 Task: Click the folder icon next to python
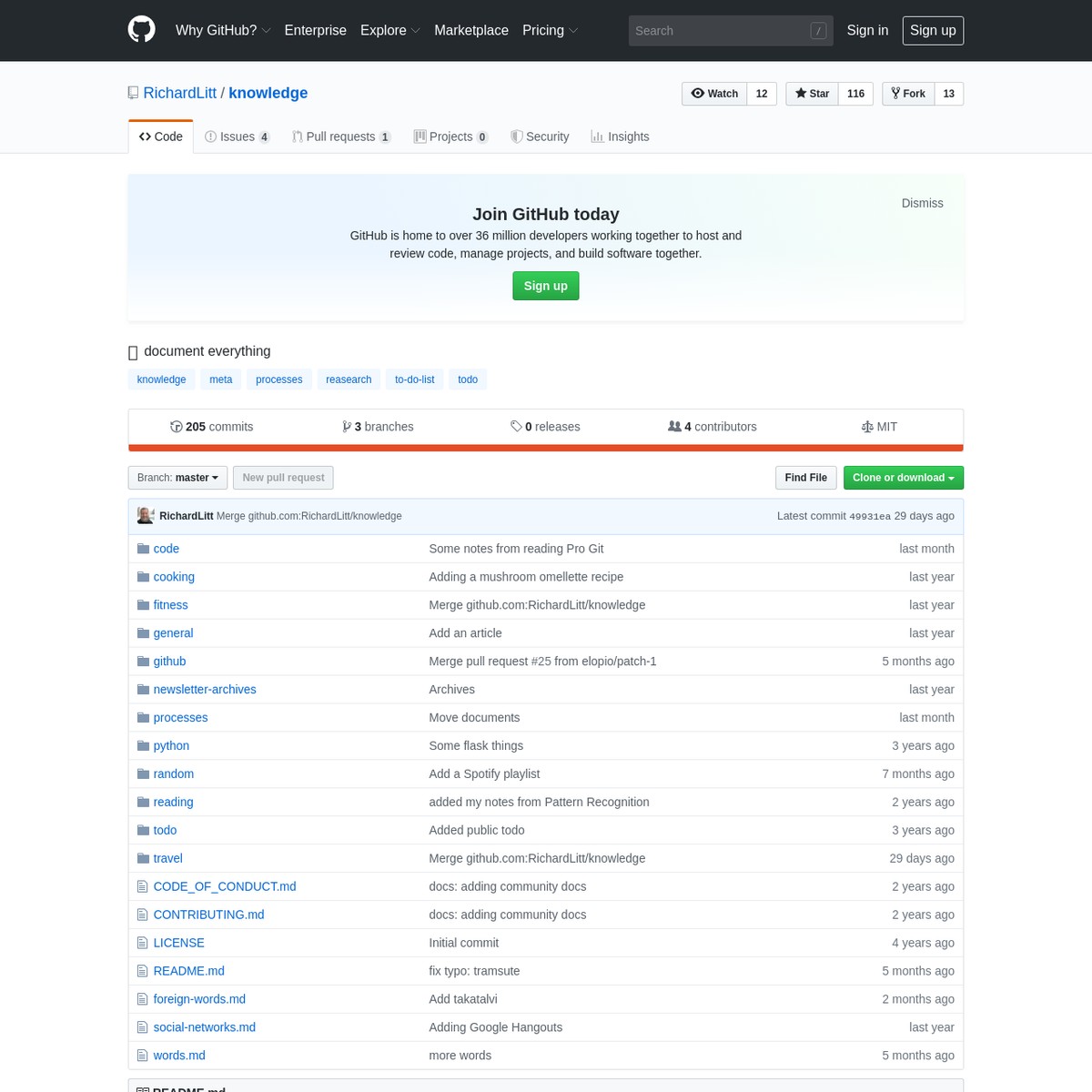coord(143,746)
